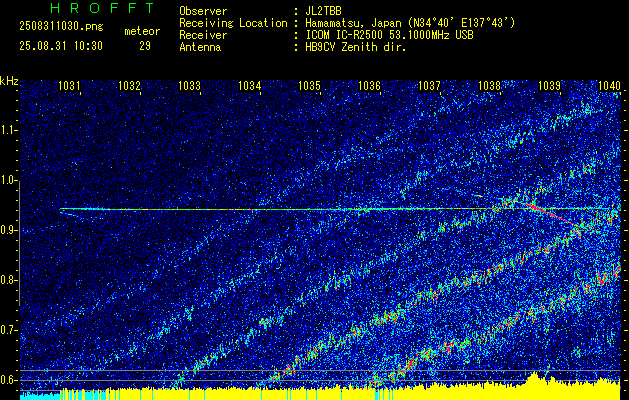Screen dimensions: 629x400
Task: Select the filename 2508311030.png
Action: pyautogui.click(x=61, y=27)
